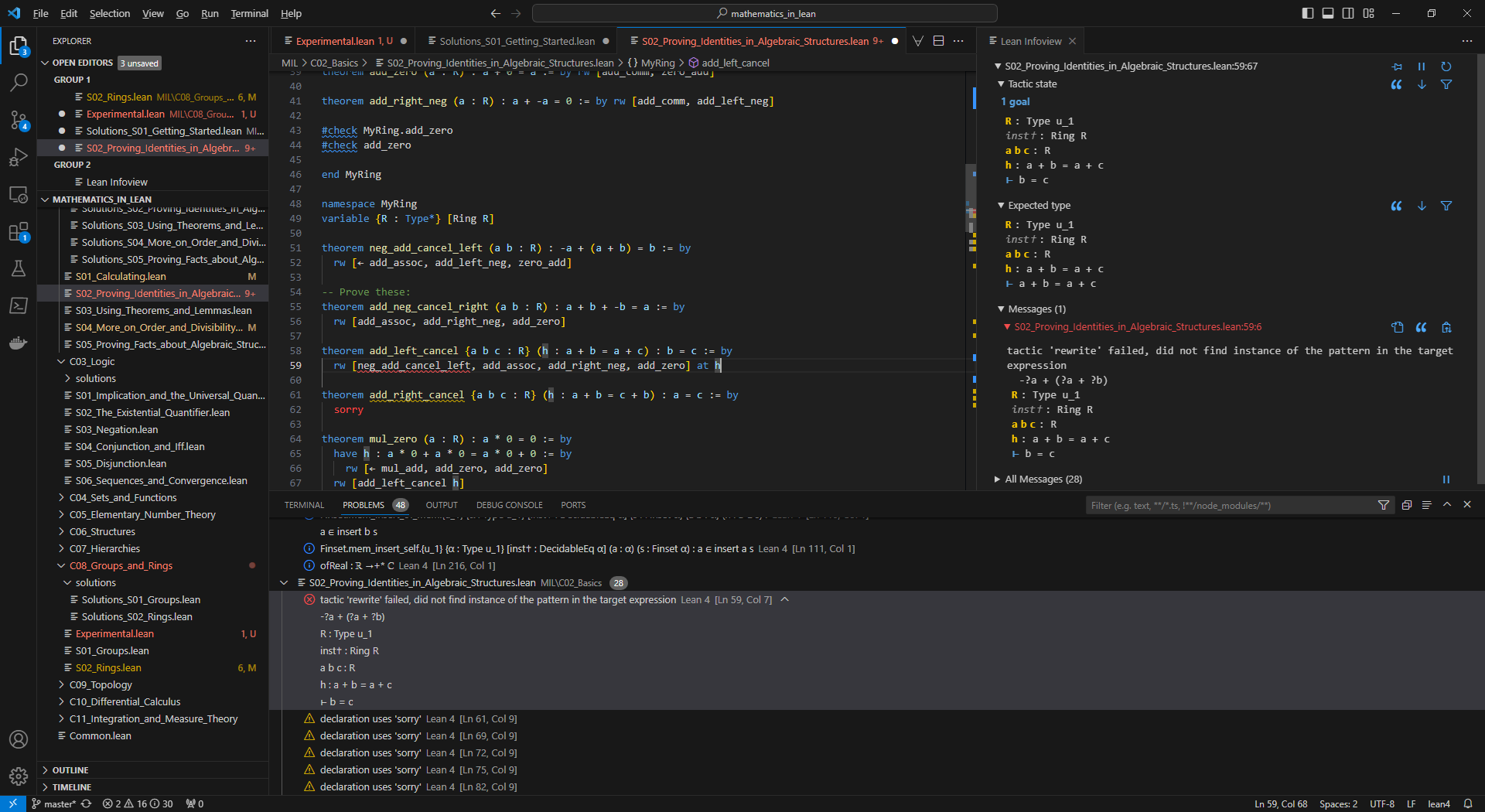Screen dimensions: 1485x812
Task: Open the Problems panel filter options
Action: (x=1384, y=505)
